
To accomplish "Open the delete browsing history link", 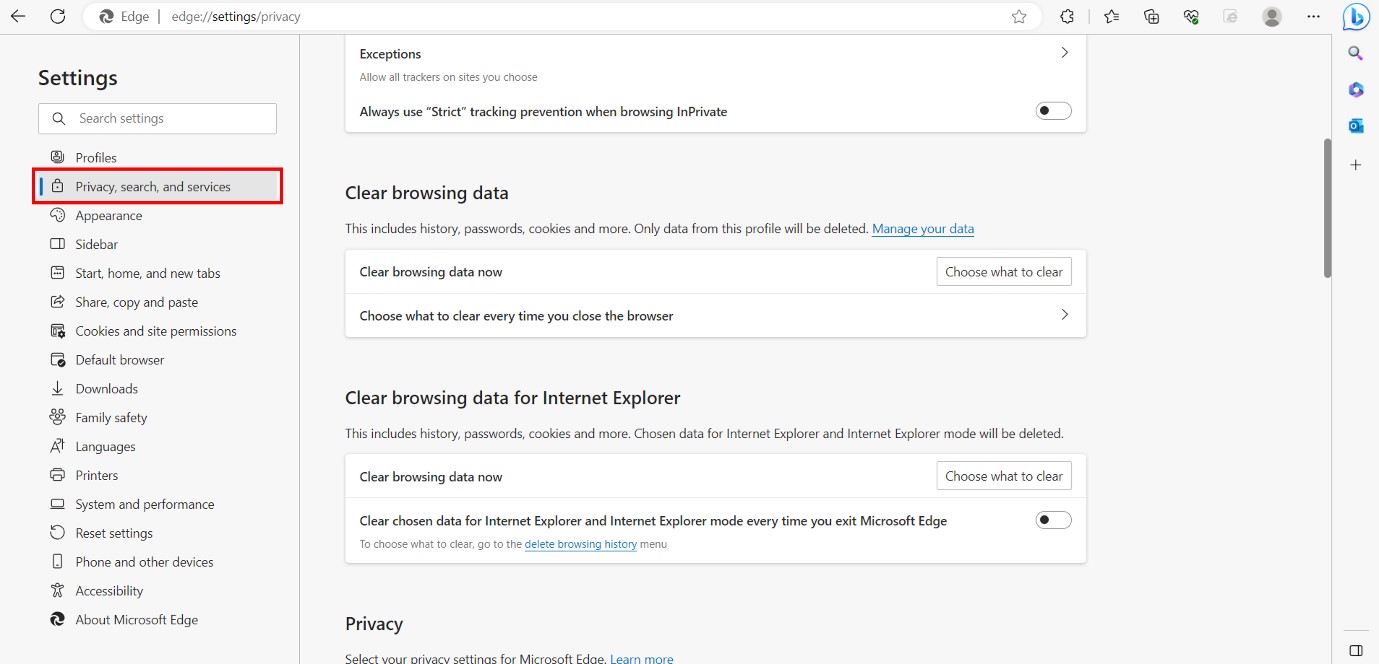I will (581, 545).
